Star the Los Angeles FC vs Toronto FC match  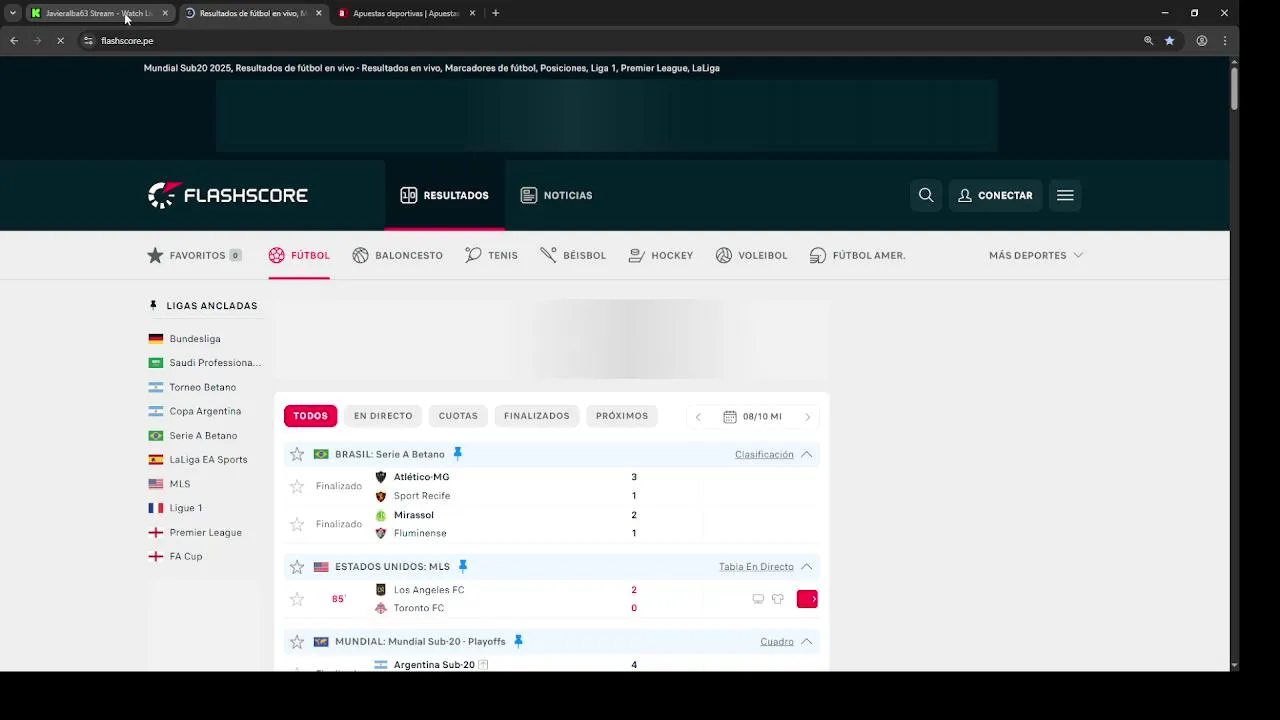(x=297, y=599)
